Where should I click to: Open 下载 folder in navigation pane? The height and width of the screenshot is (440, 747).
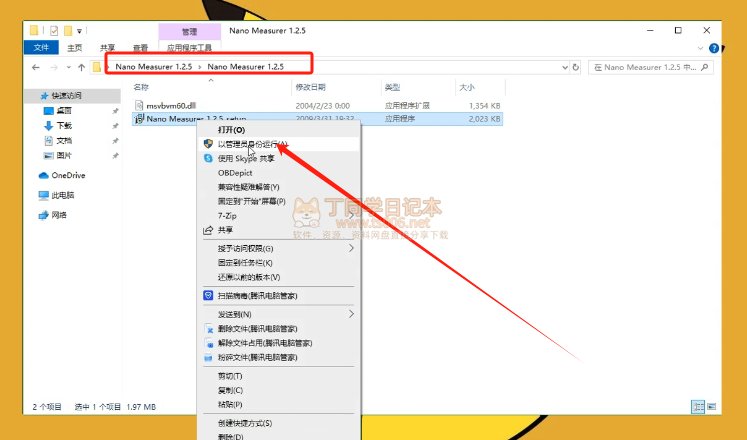tap(64, 126)
